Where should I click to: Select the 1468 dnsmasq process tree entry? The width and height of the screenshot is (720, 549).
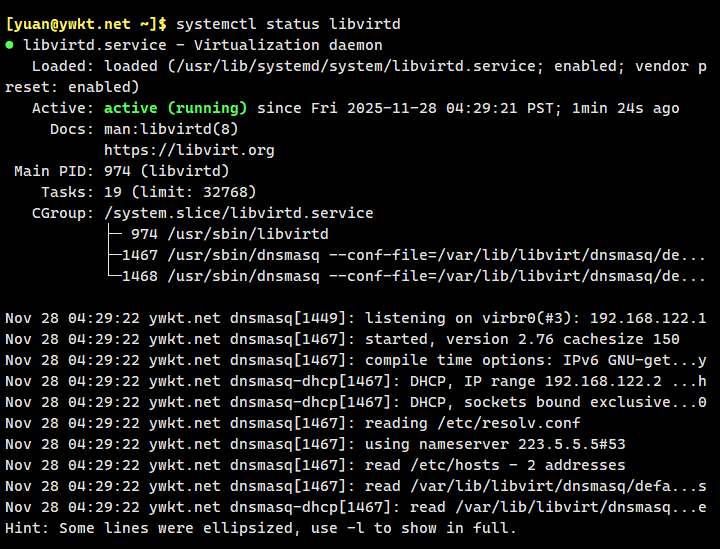coord(400,276)
